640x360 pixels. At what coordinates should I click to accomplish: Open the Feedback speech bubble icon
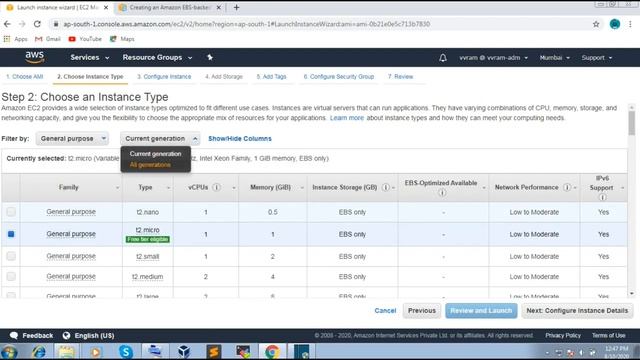pos(14,336)
